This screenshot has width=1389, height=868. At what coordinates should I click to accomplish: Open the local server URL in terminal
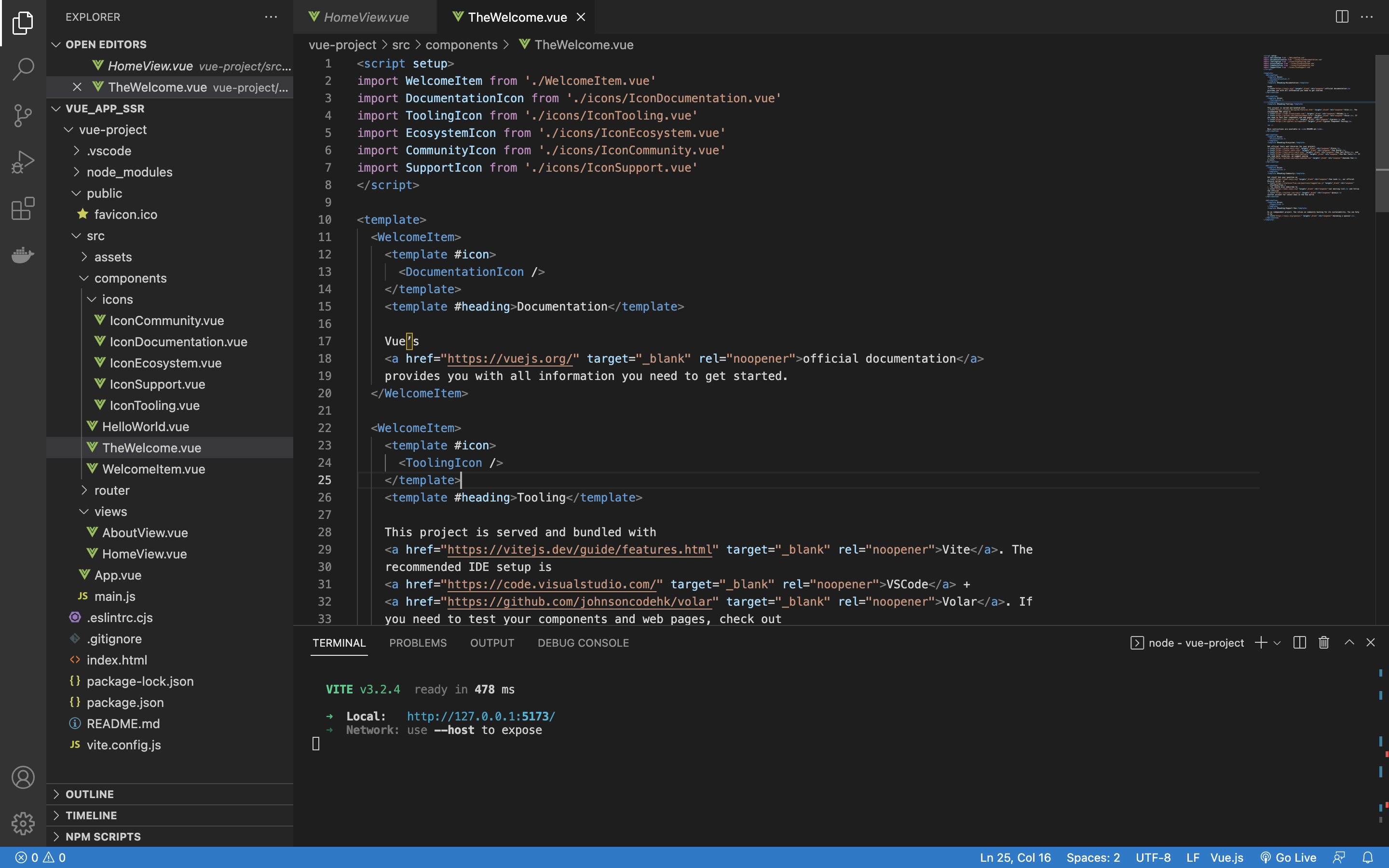coord(481,717)
